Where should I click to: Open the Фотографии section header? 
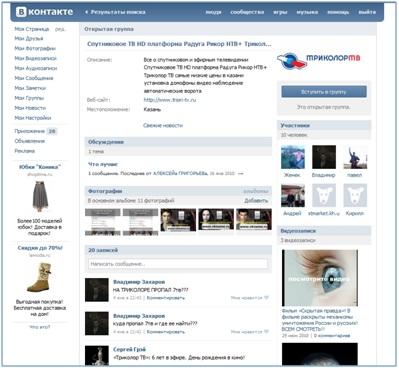[105, 191]
